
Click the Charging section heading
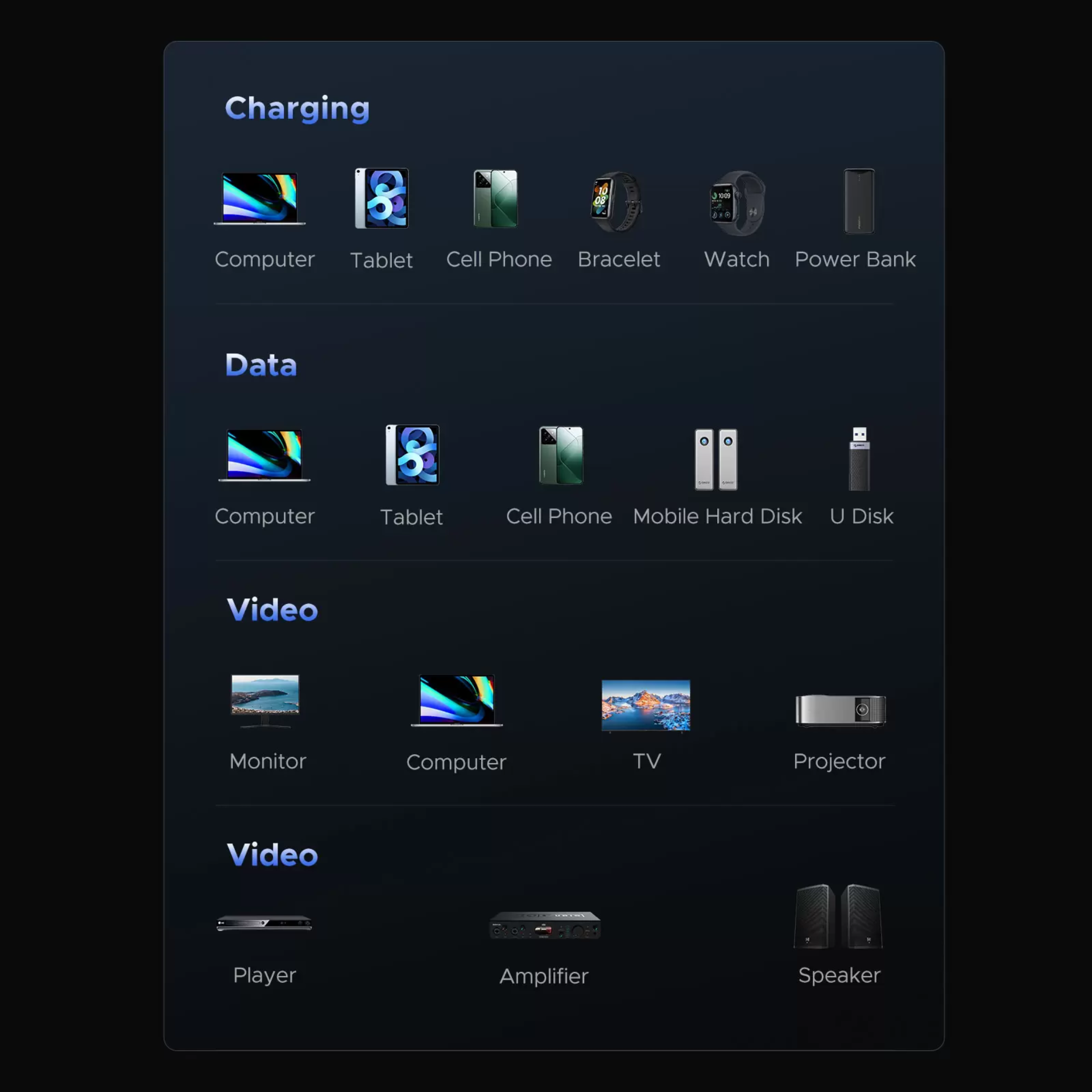[297, 108]
